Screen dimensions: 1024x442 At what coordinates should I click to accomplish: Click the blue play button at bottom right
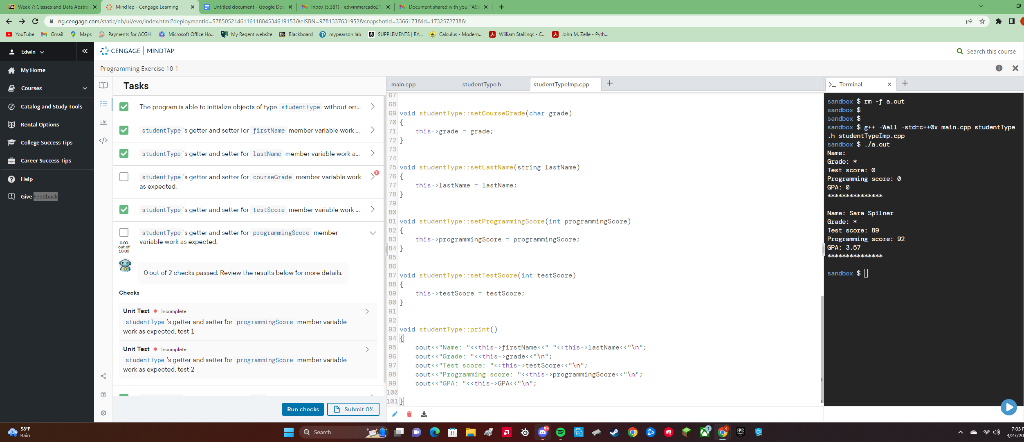(1009, 407)
